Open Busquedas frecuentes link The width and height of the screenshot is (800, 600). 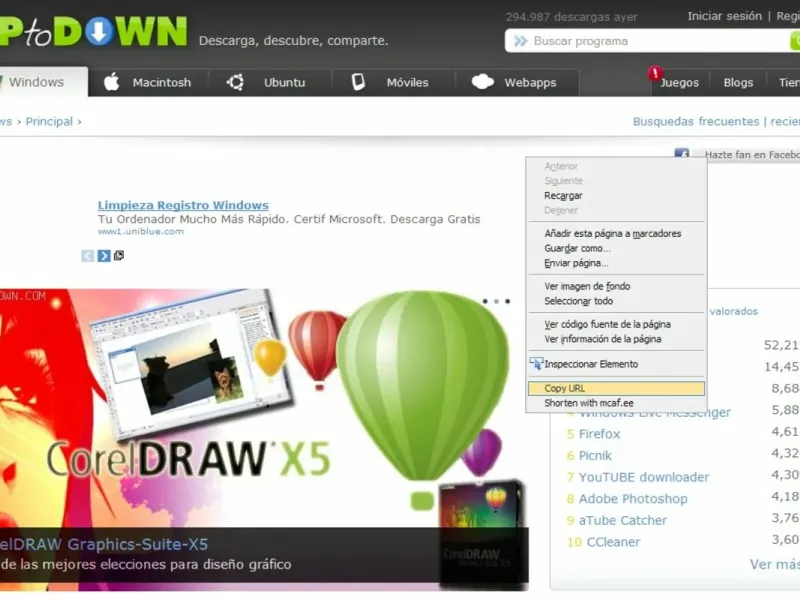(x=696, y=121)
